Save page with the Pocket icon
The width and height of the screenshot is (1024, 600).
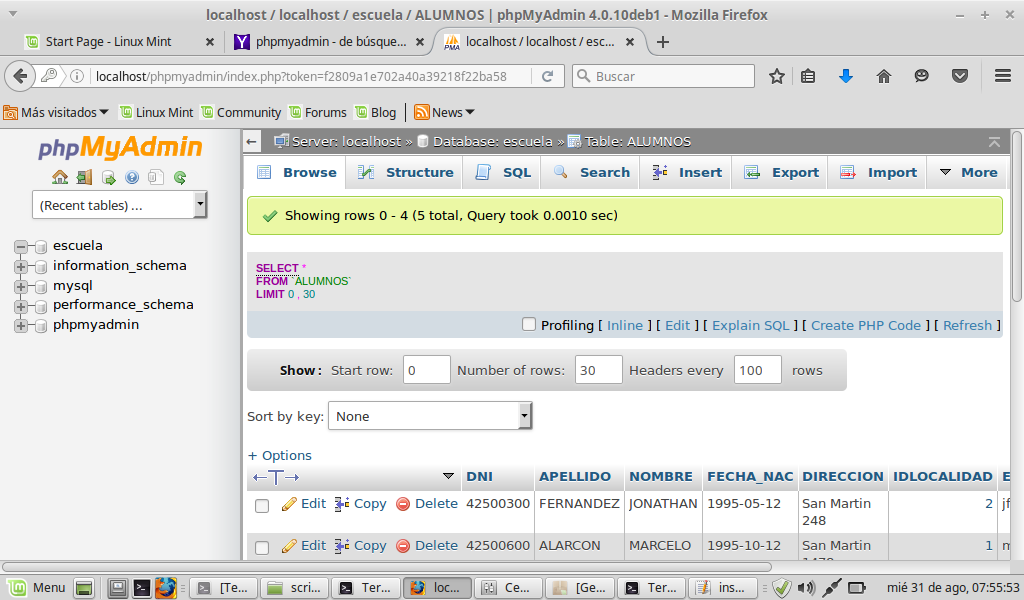(959, 76)
